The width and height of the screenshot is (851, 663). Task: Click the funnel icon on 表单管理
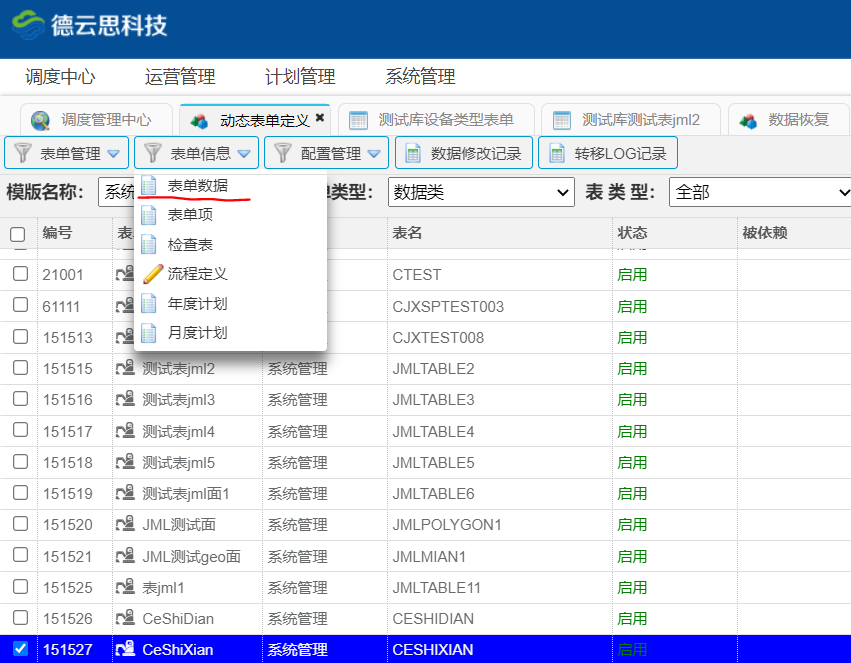(x=23, y=153)
